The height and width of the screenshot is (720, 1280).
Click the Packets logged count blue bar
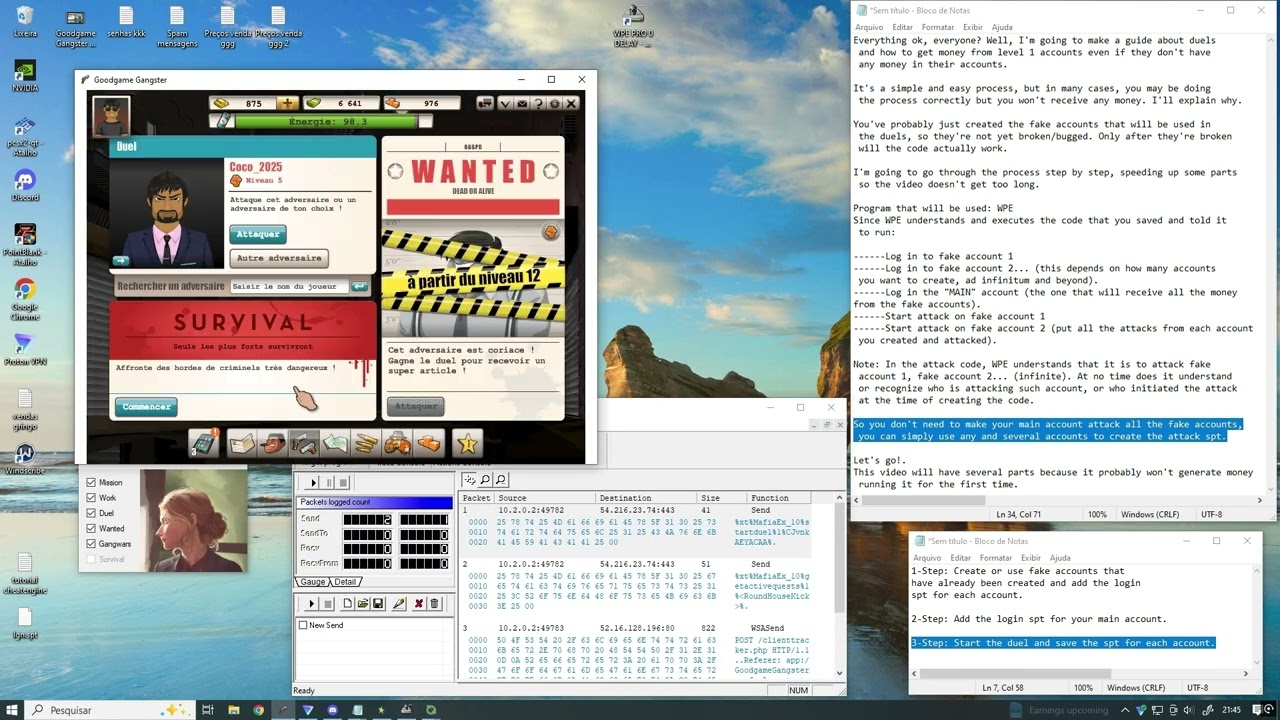coord(374,502)
